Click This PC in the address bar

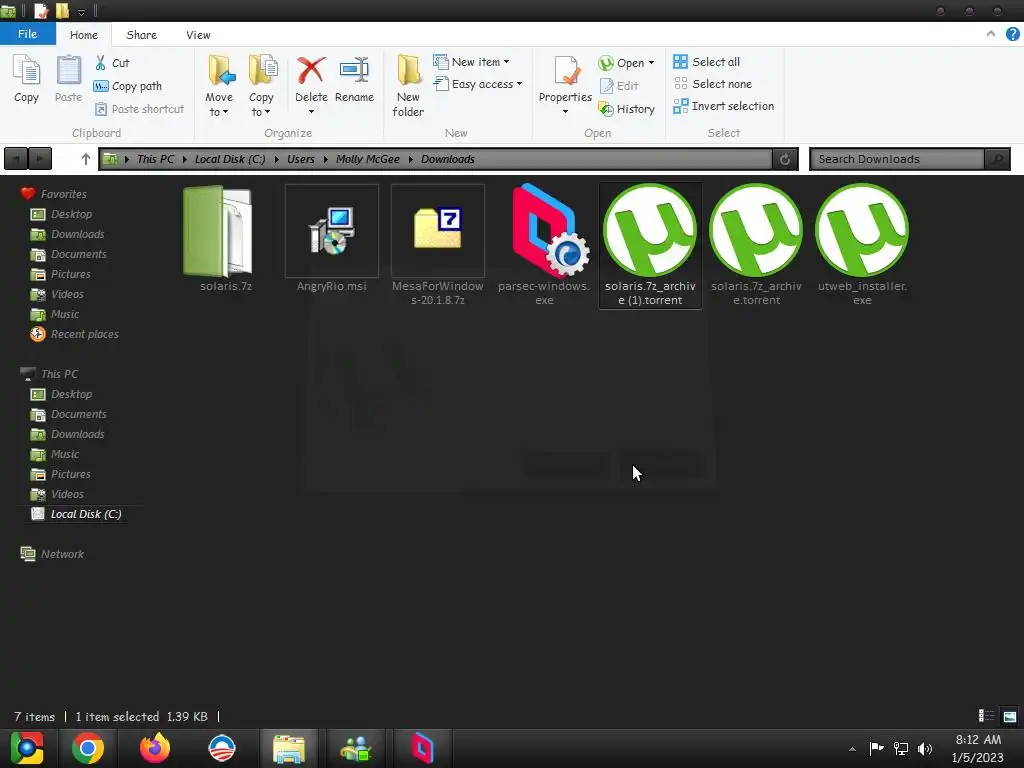tap(155, 159)
